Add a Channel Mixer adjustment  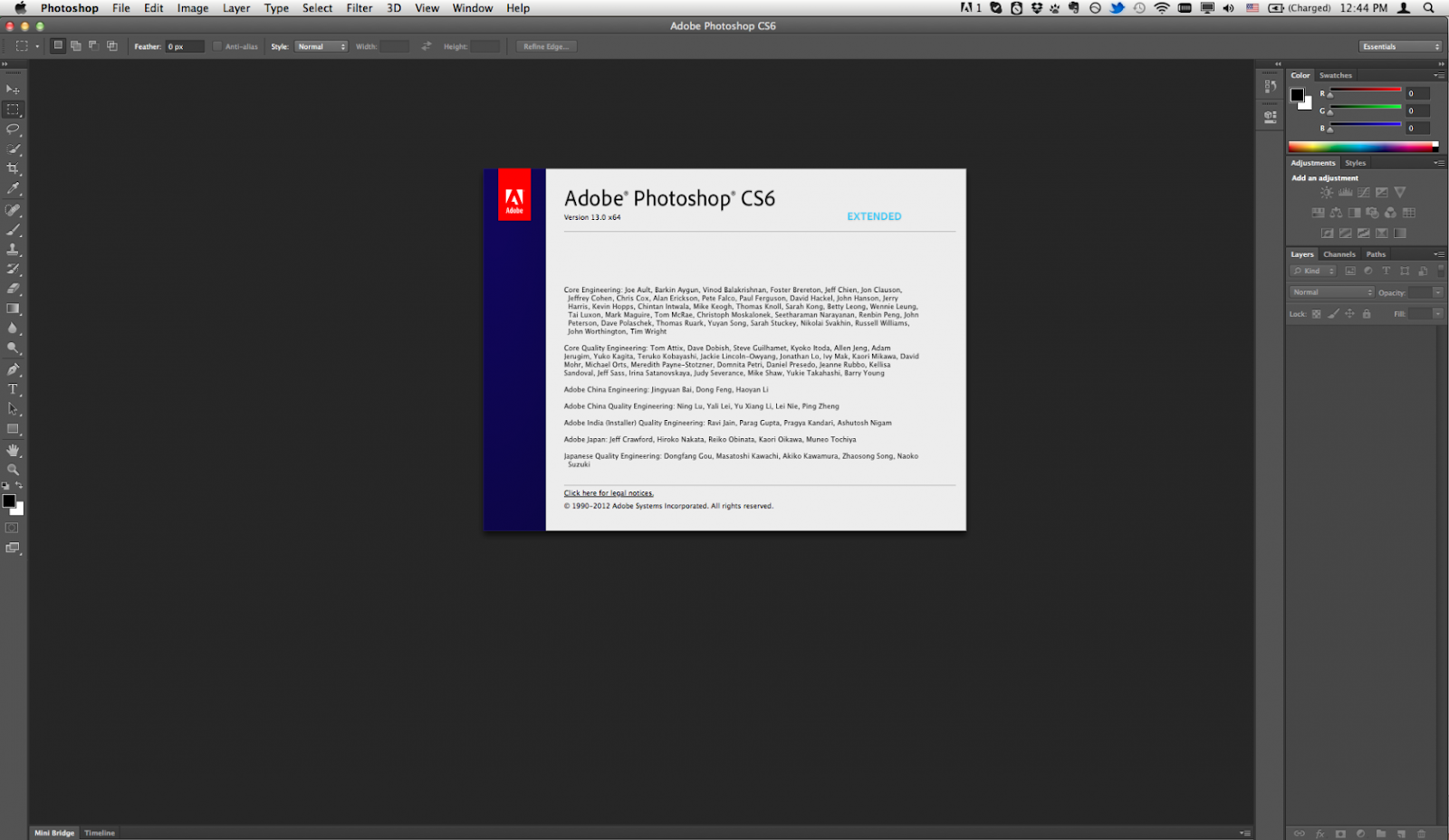(1390, 213)
